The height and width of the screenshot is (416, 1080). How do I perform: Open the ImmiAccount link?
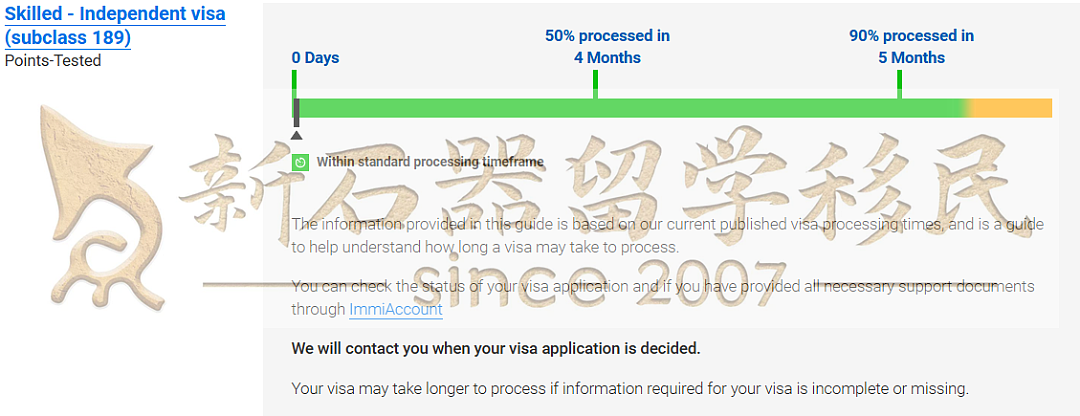point(395,310)
